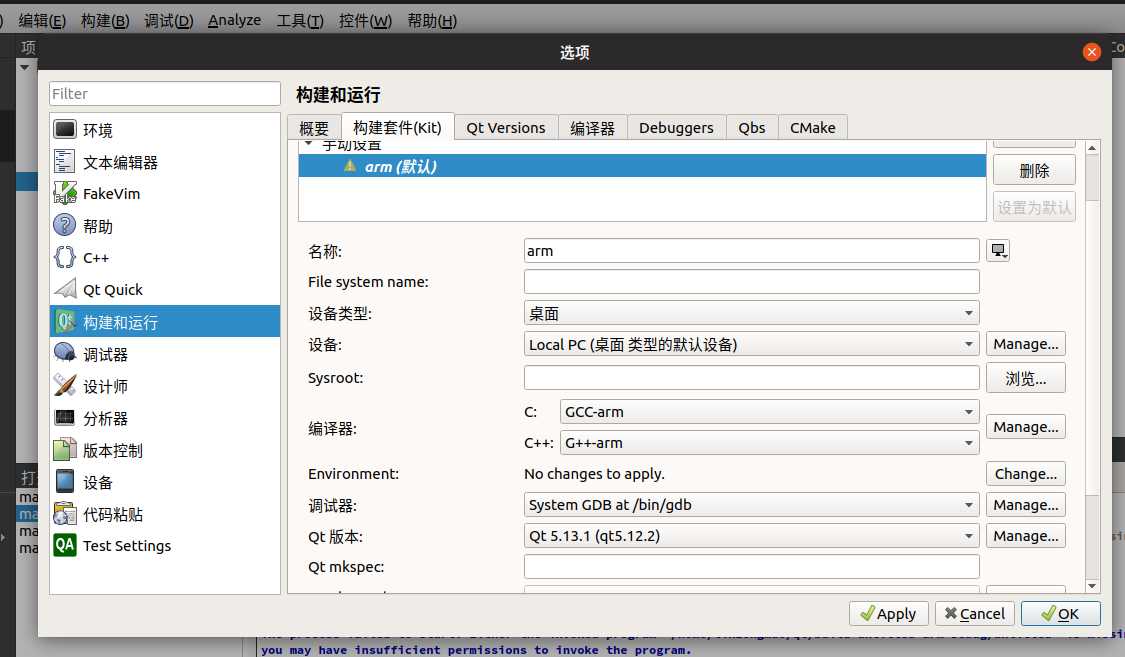
Task: Click the kit settings scrollbar up arrow
Action: pyautogui.click(x=1092, y=147)
